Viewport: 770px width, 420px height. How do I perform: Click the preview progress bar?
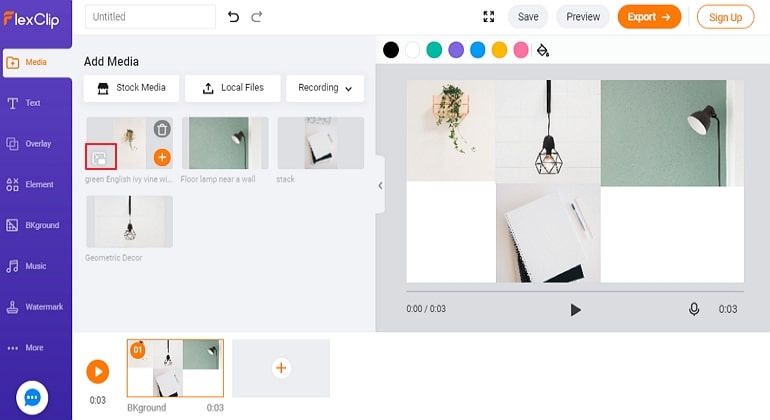[x=575, y=291]
